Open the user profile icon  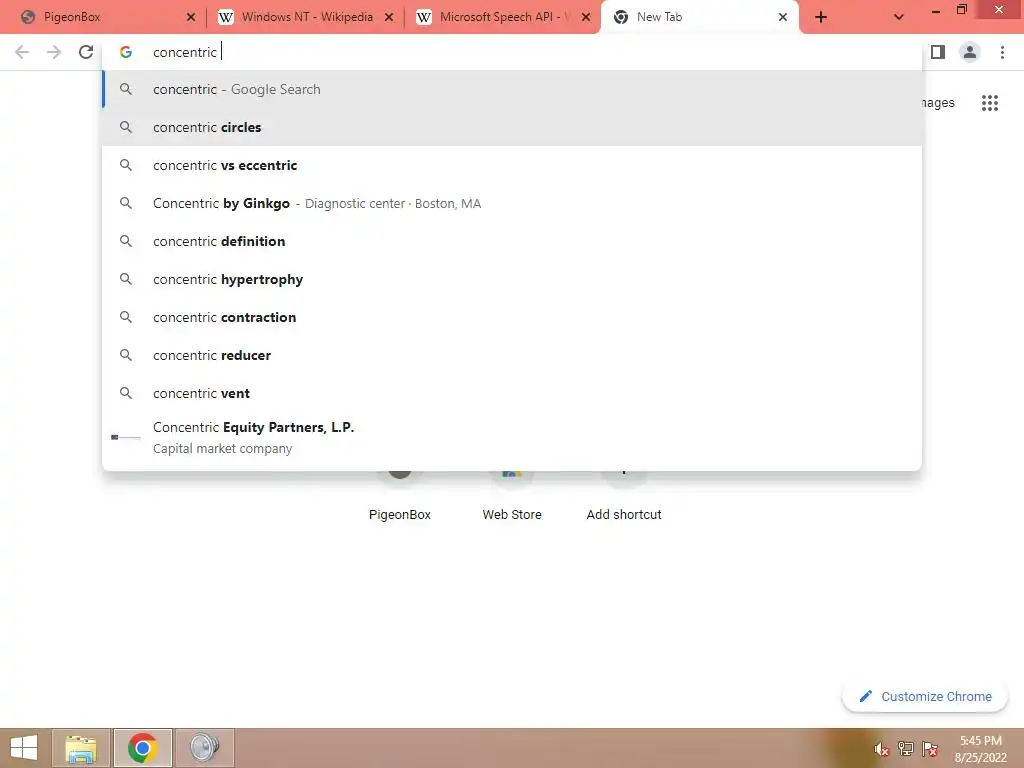click(970, 52)
